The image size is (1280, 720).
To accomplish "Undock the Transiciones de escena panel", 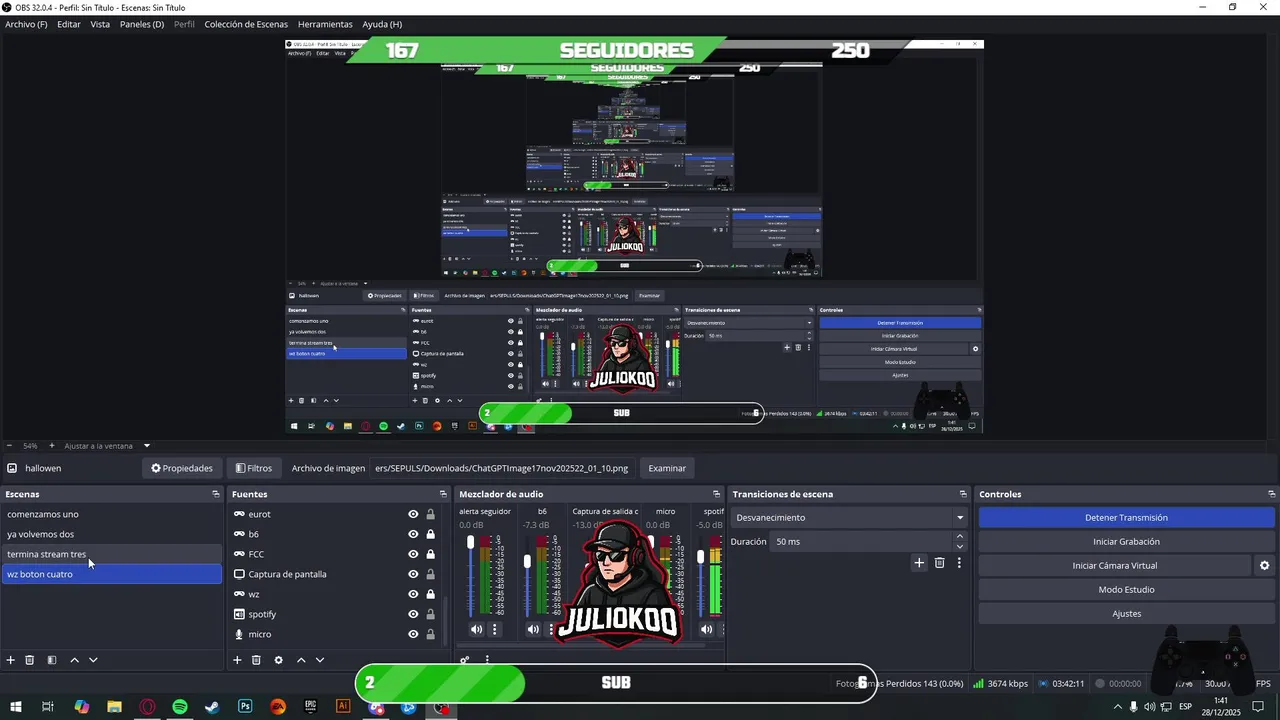I will coord(963,494).
